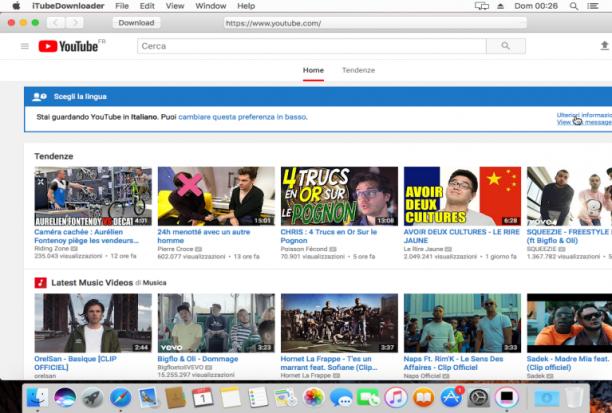The width and height of the screenshot is (612, 413).
Task: Open the Trash in the Dock
Action: (574, 397)
